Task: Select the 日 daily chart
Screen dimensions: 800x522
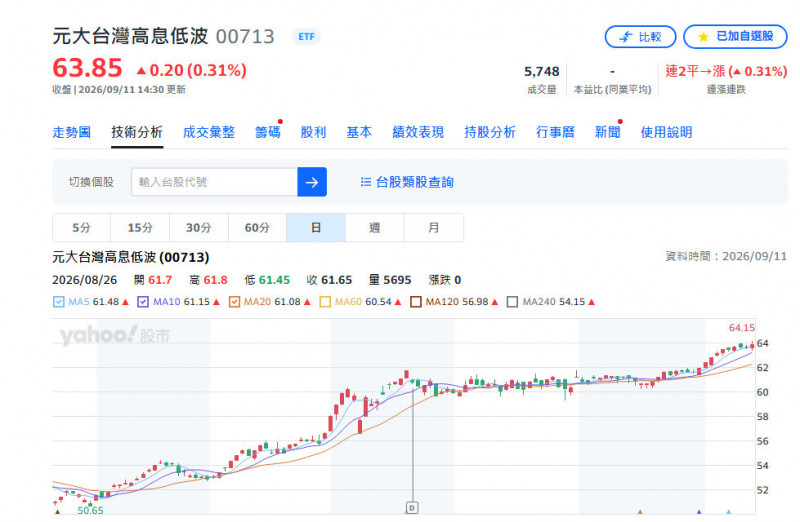Action: tap(316, 228)
